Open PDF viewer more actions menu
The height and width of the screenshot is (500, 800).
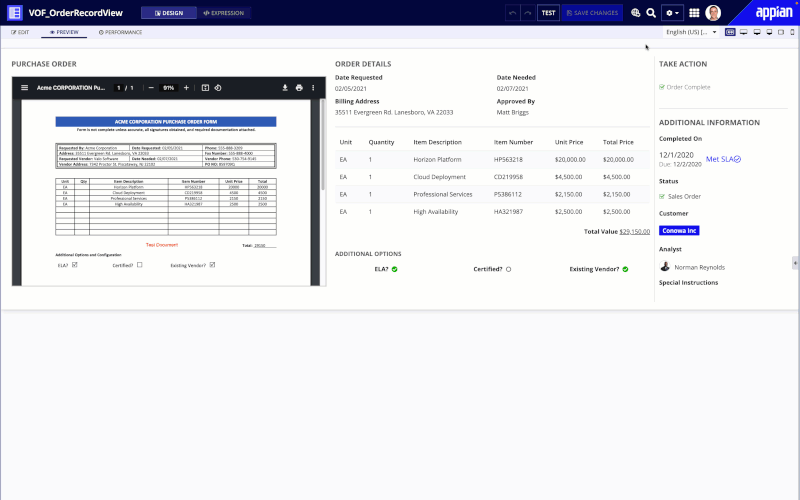313,88
